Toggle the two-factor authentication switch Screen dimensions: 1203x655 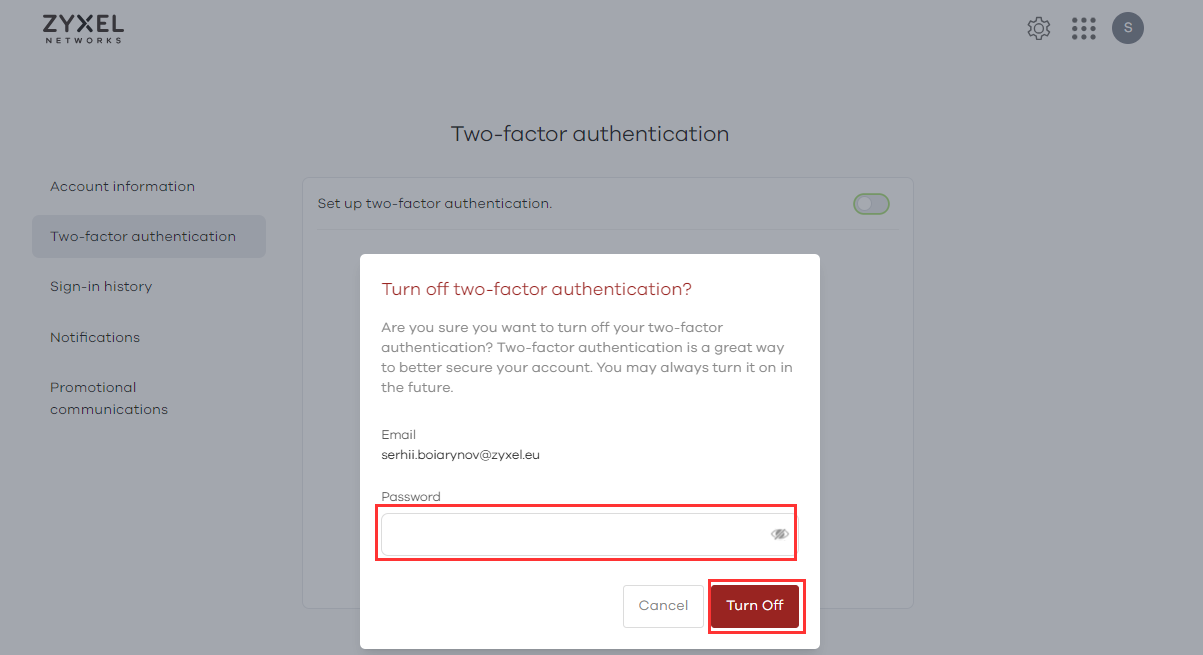pos(871,204)
